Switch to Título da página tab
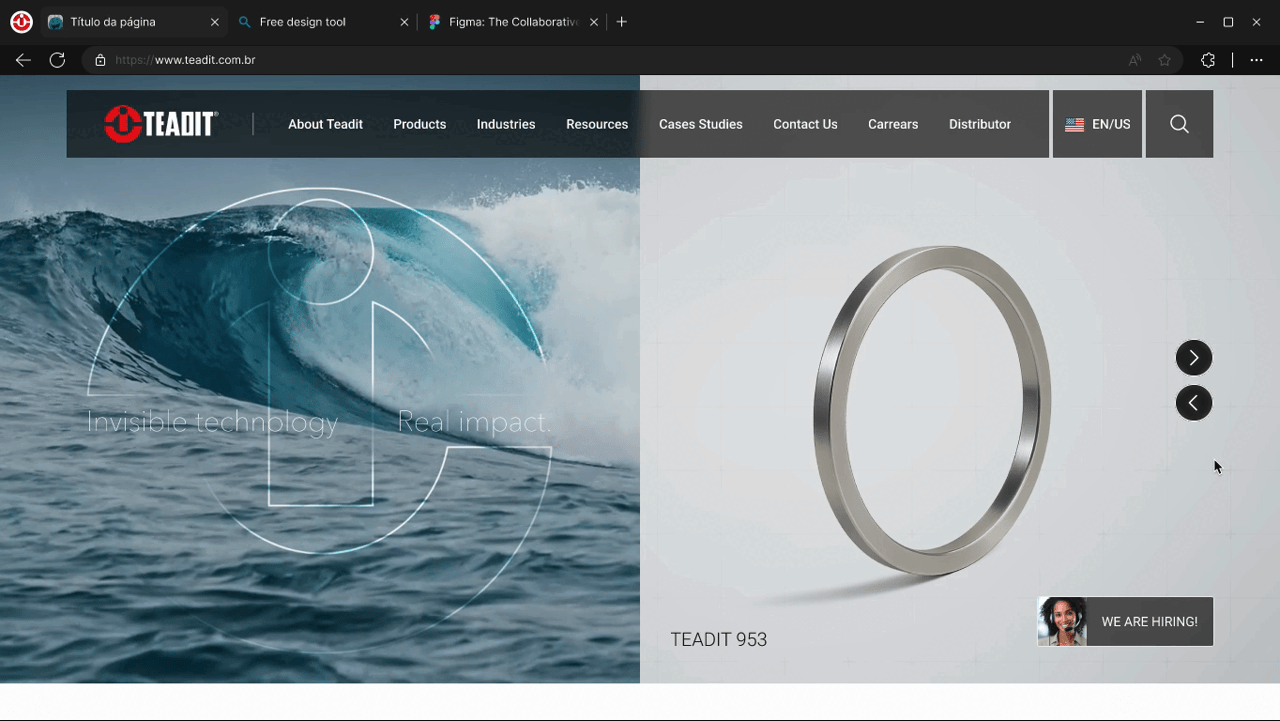The image size is (1280, 721). click(x=132, y=22)
